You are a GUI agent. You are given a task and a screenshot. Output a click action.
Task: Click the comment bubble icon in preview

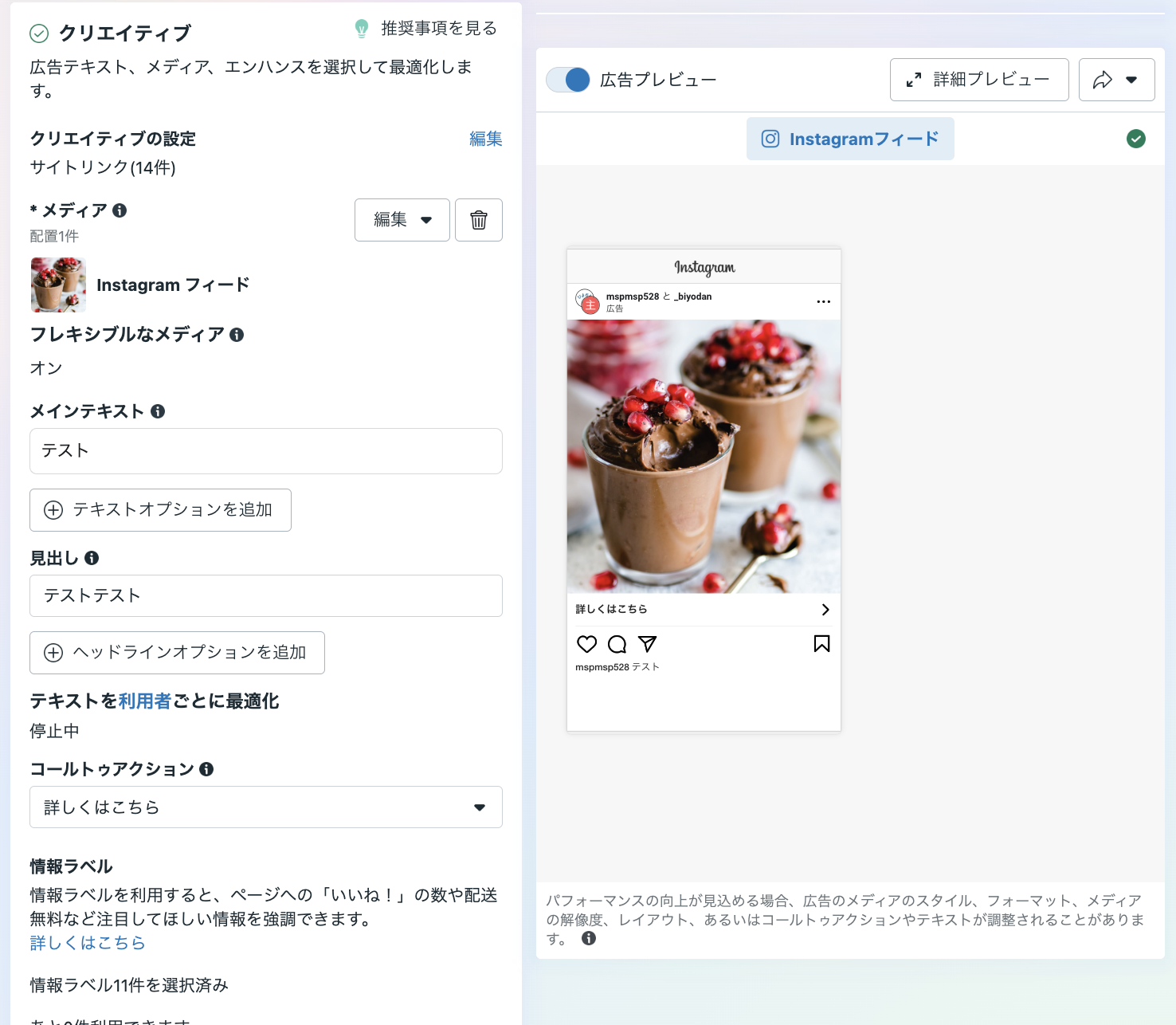pyautogui.click(x=617, y=644)
